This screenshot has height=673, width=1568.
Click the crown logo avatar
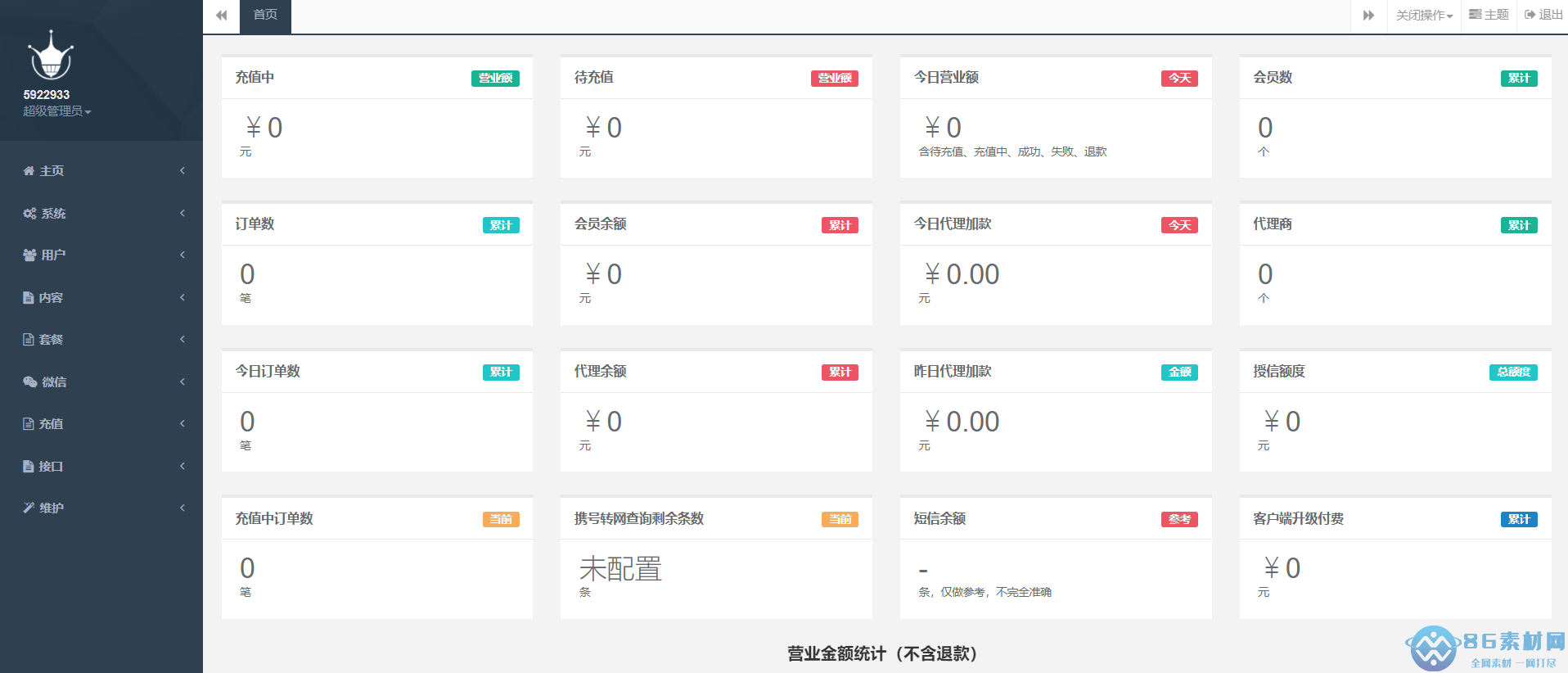click(51, 56)
